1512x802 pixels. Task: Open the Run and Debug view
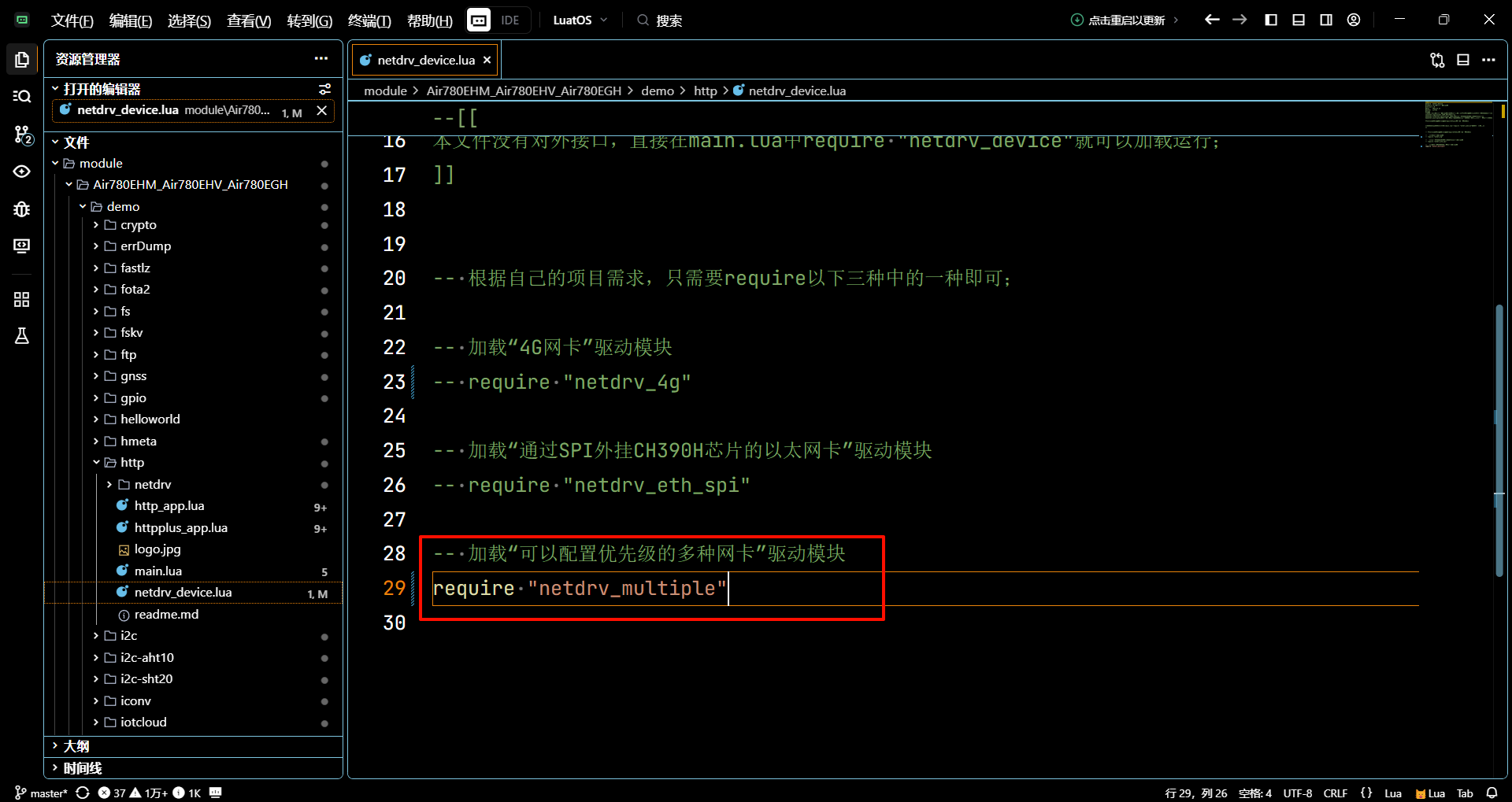point(22,209)
